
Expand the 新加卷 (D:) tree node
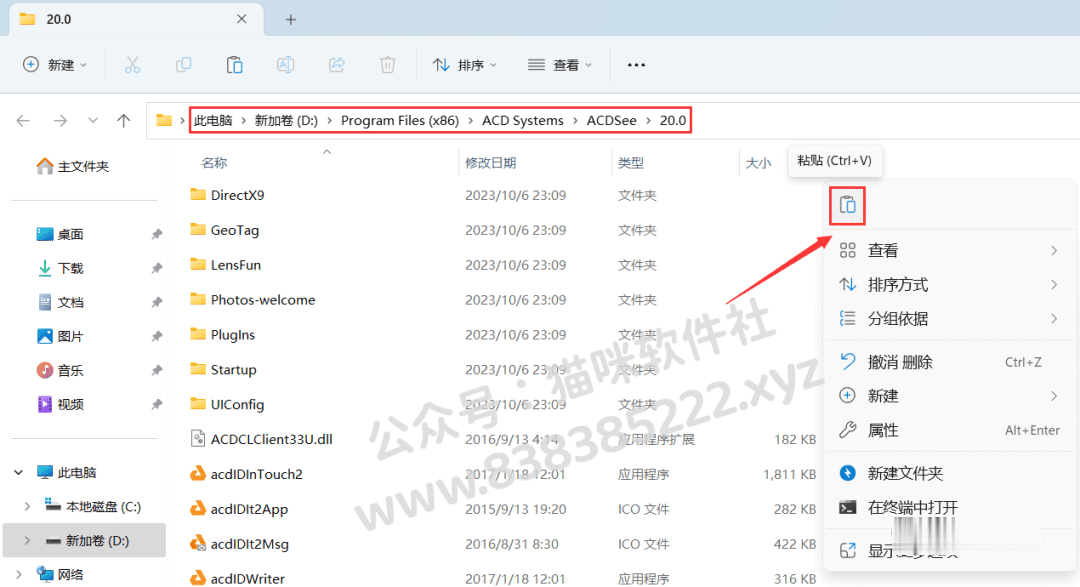pos(27,541)
